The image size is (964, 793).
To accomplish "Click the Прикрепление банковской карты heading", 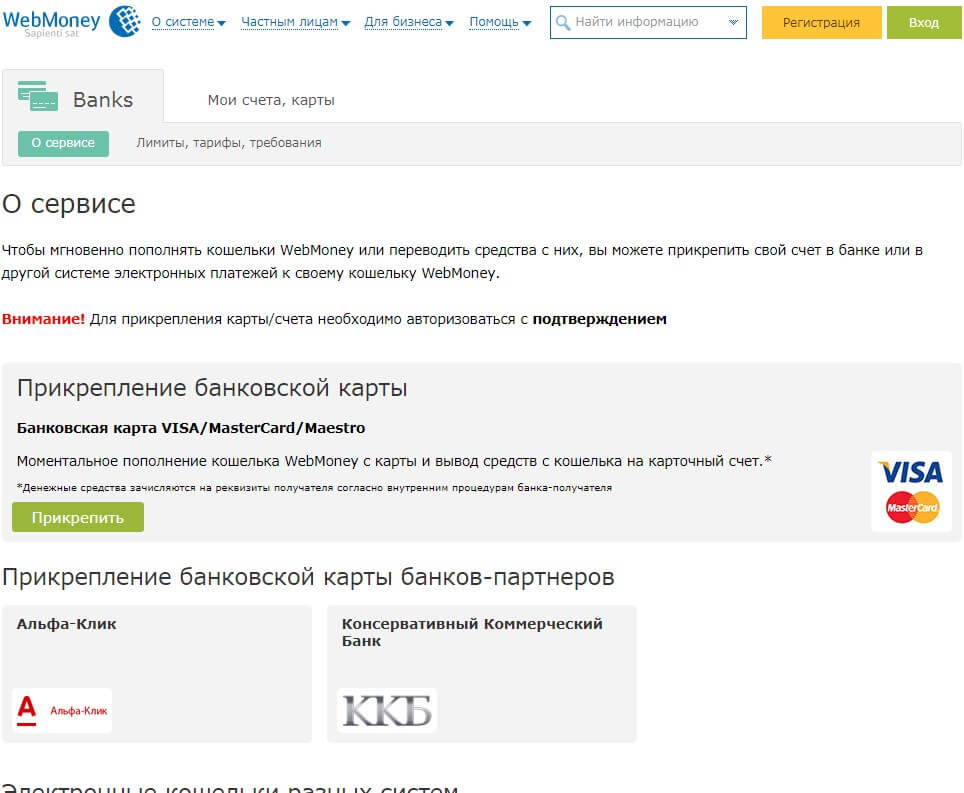I will coord(212,389).
